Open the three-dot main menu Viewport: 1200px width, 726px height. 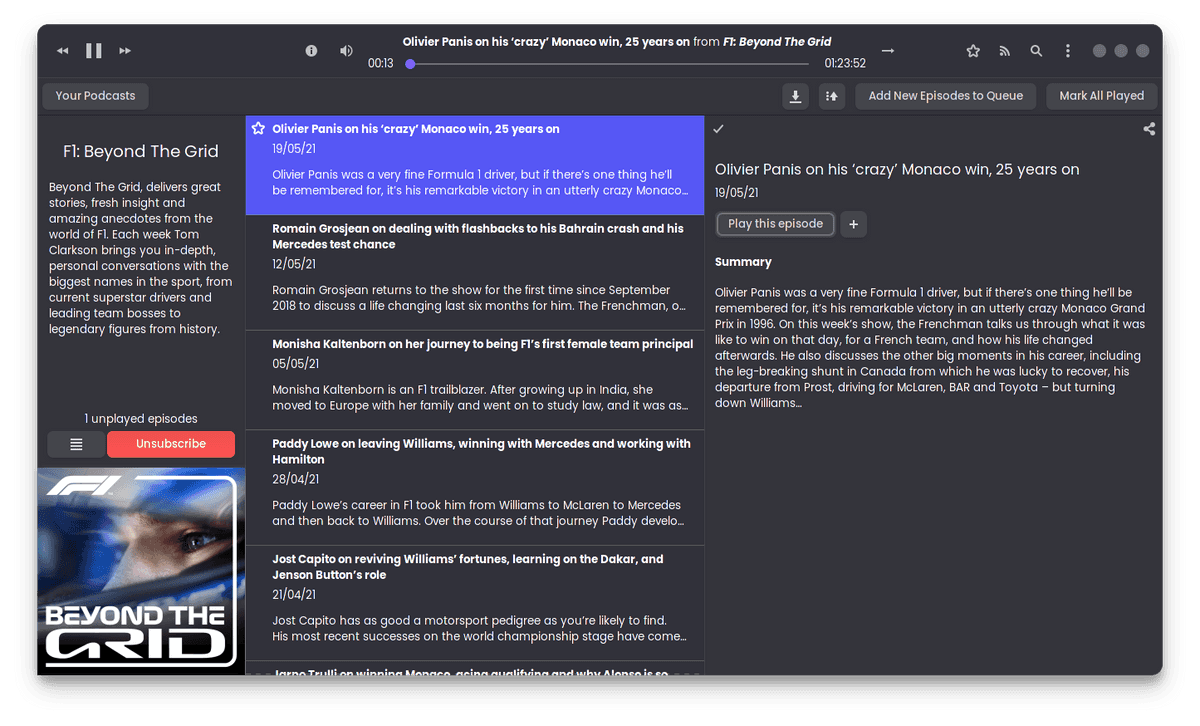pyautogui.click(x=1068, y=51)
